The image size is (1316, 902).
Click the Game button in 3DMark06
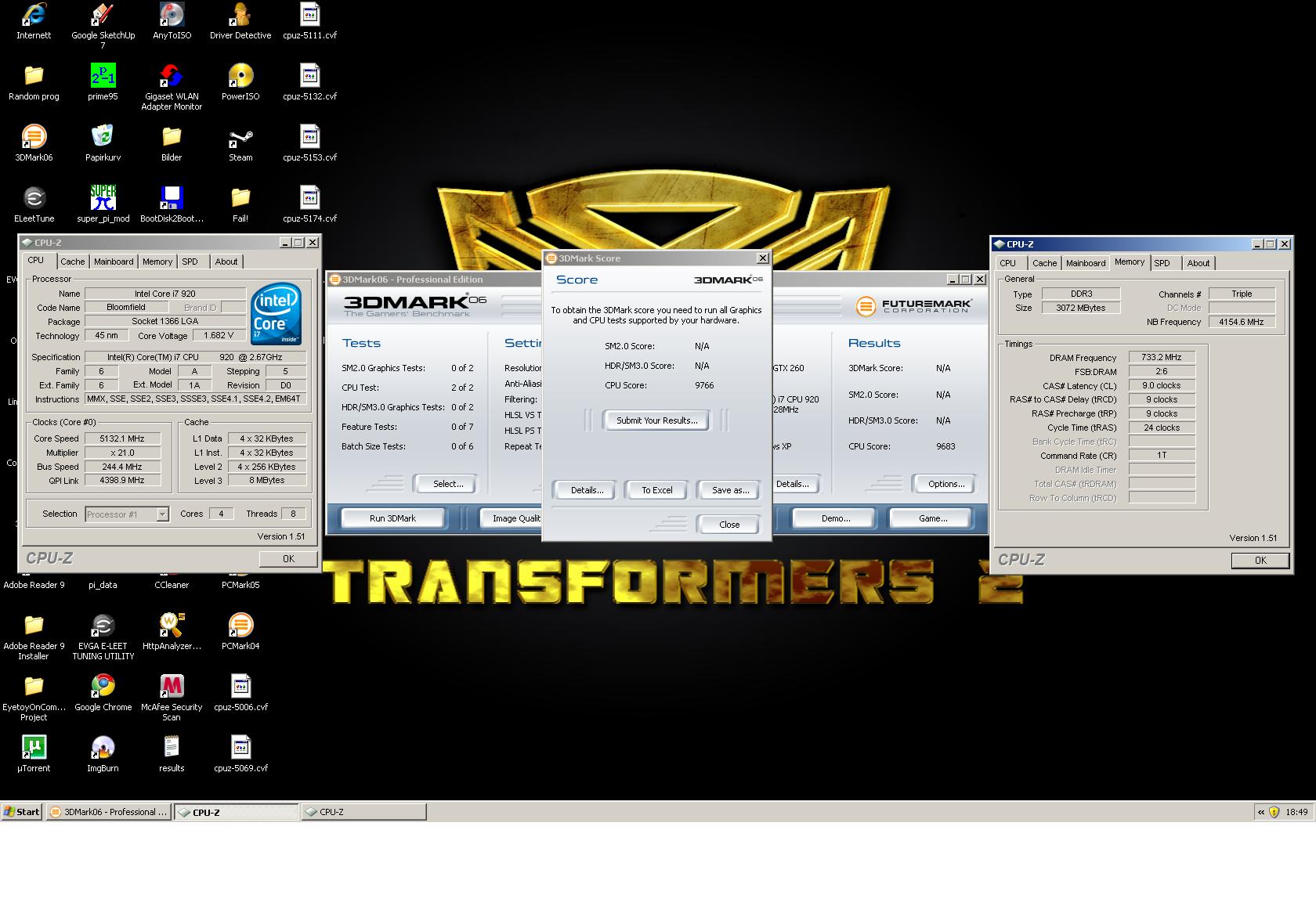[932, 518]
